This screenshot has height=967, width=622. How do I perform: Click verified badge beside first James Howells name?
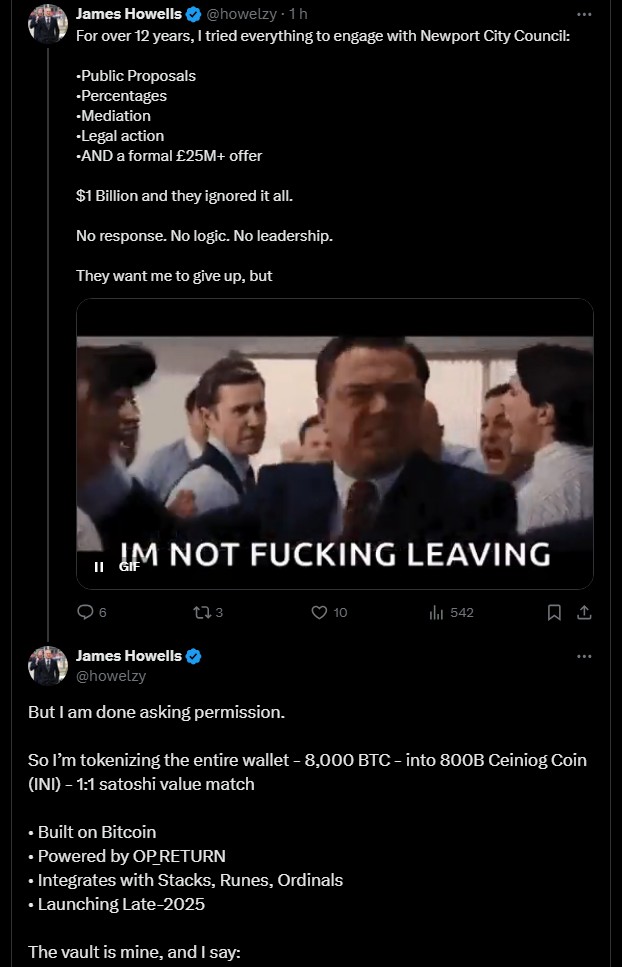pyautogui.click(x=194, y=14)
